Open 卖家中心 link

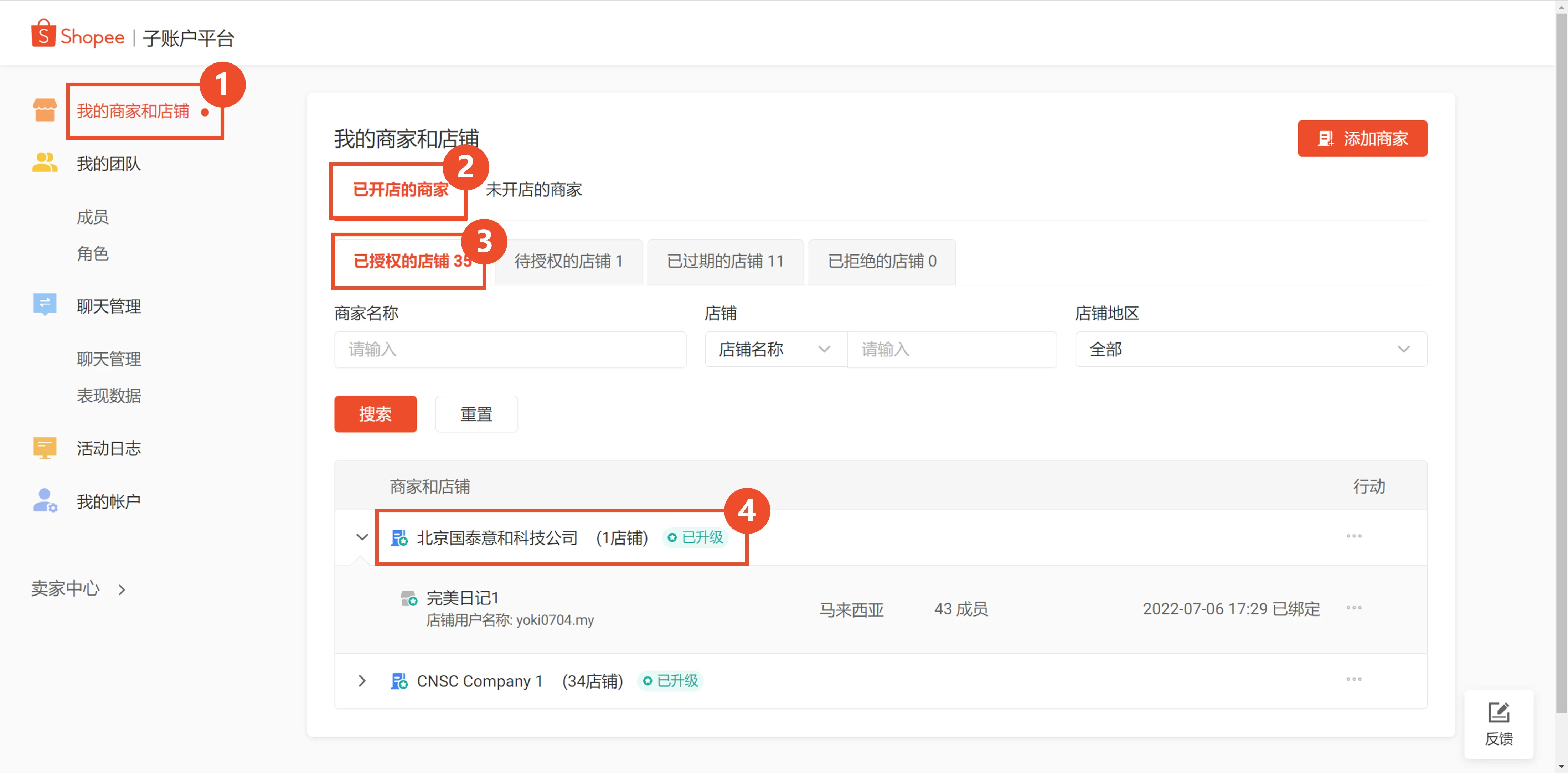[65, 589]
